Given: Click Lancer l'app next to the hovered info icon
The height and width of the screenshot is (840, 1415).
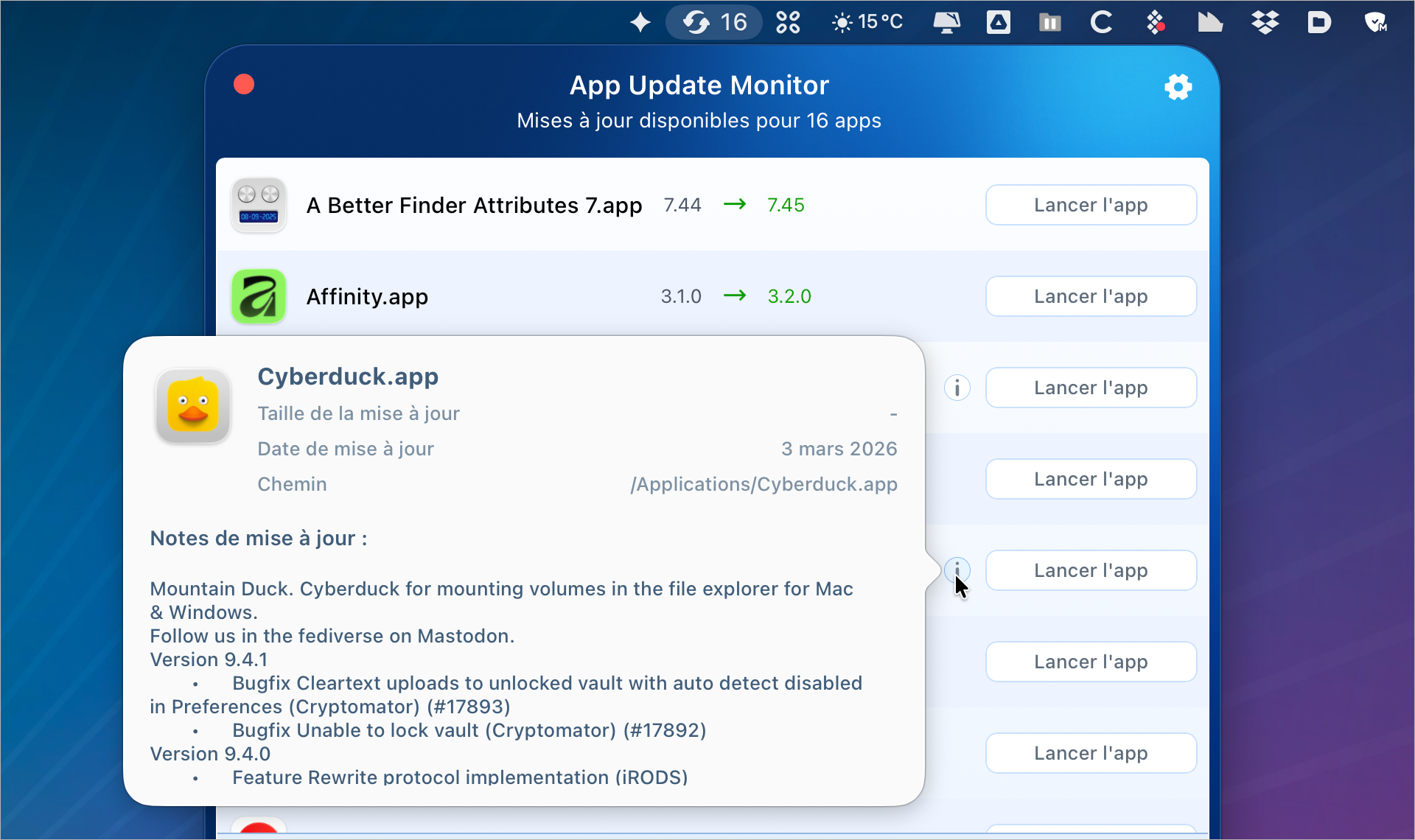Looking at the screenshot, I should point(1091,570).
